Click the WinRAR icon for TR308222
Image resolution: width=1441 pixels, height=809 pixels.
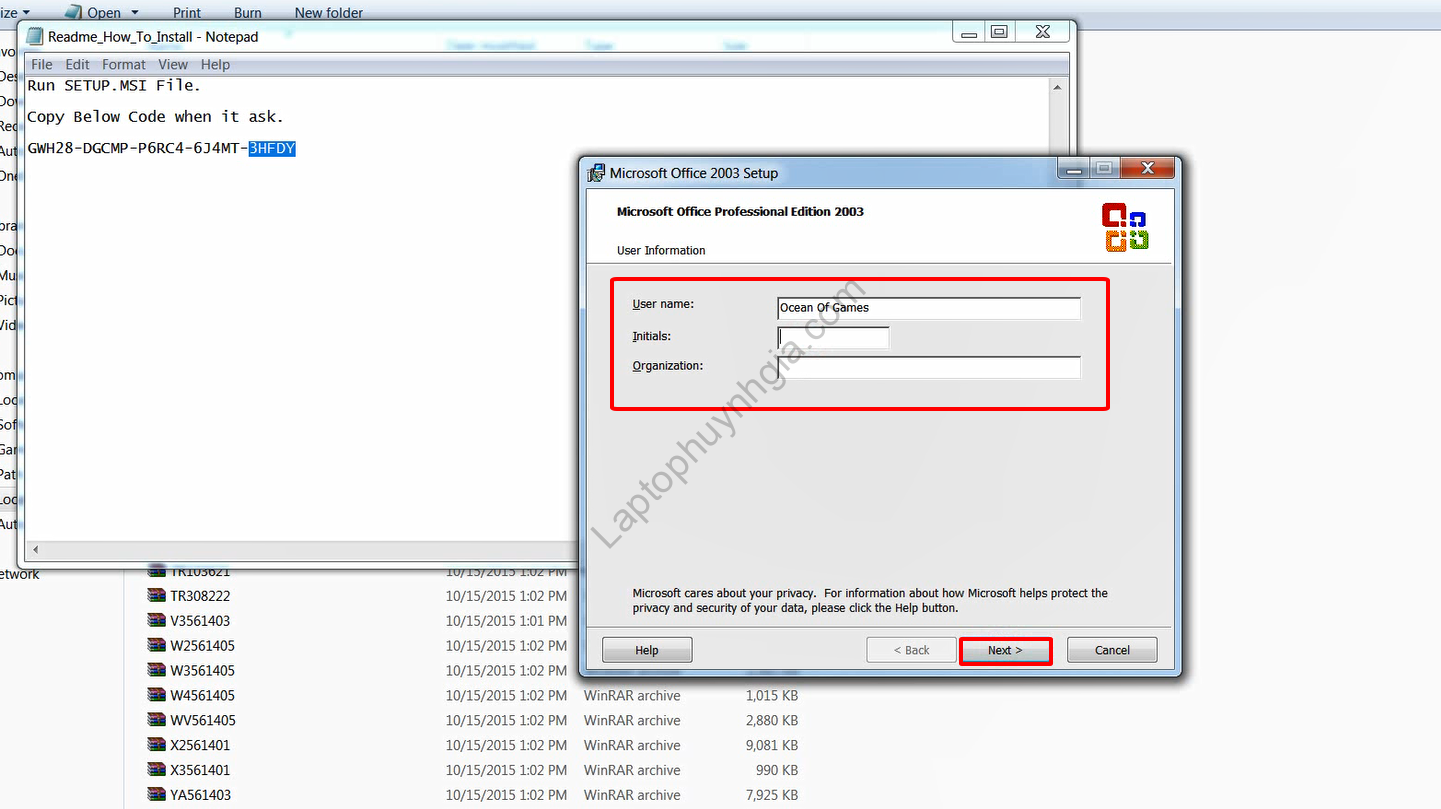coord(156,596)
